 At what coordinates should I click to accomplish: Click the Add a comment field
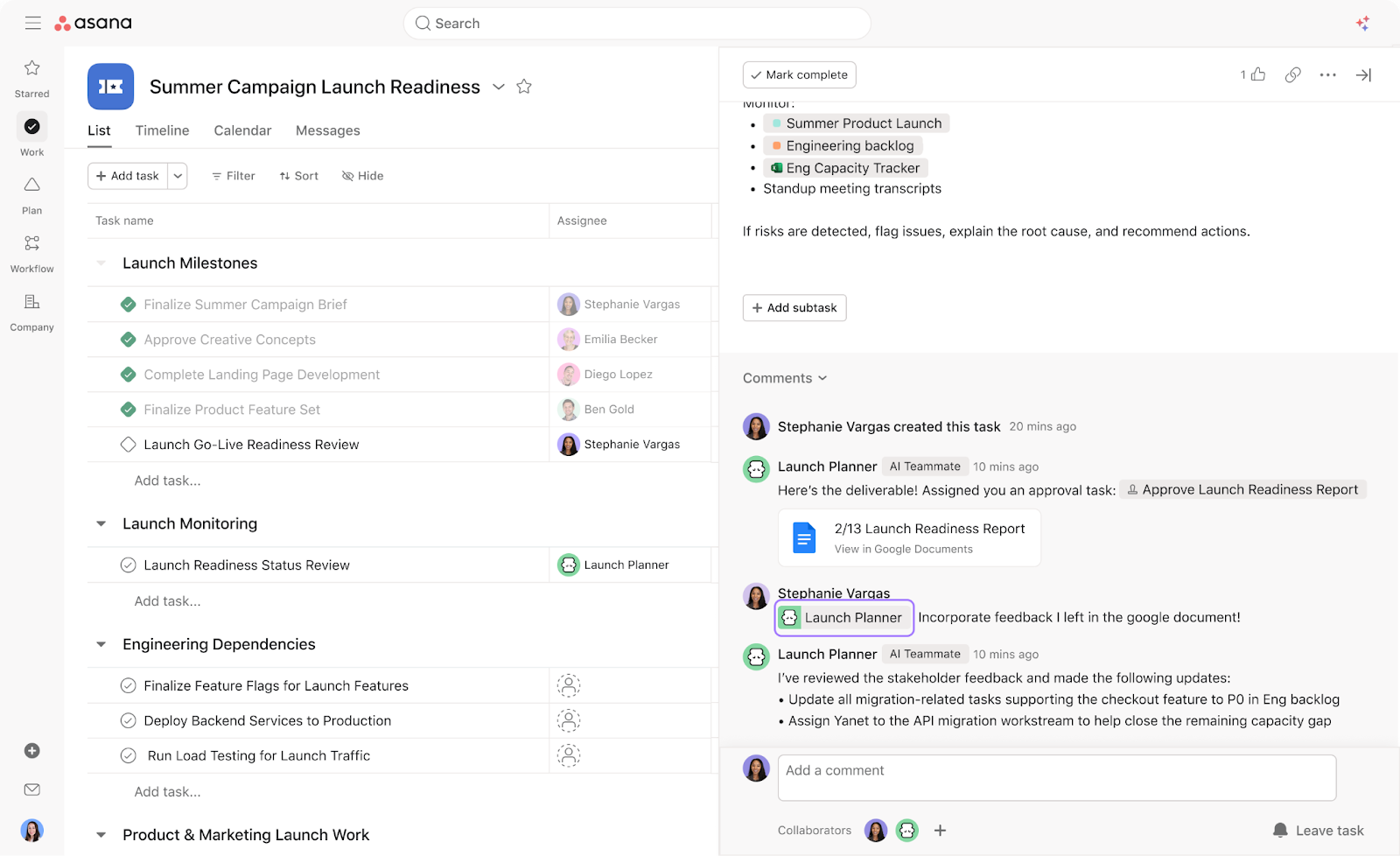1056,777
